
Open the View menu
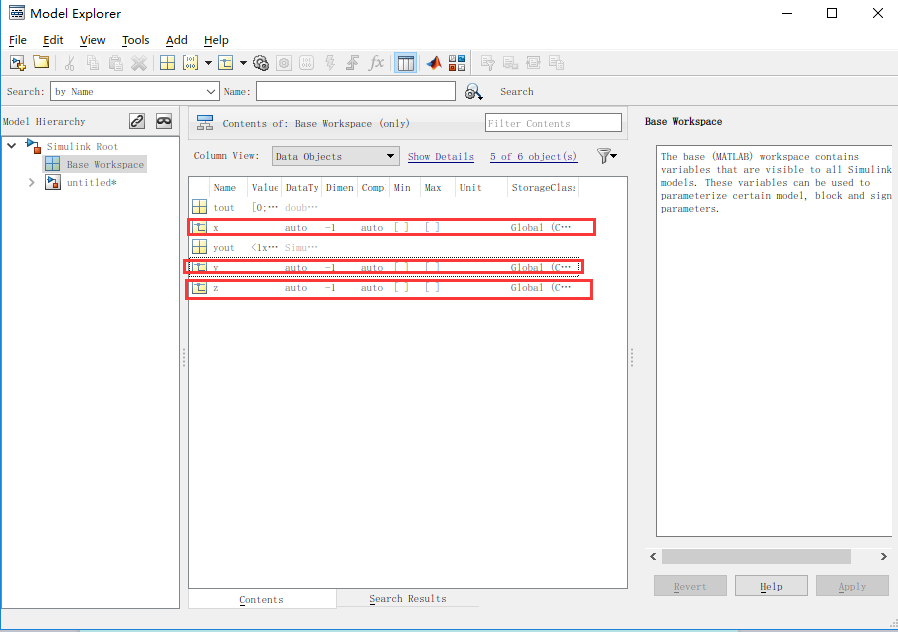point(92,40)
